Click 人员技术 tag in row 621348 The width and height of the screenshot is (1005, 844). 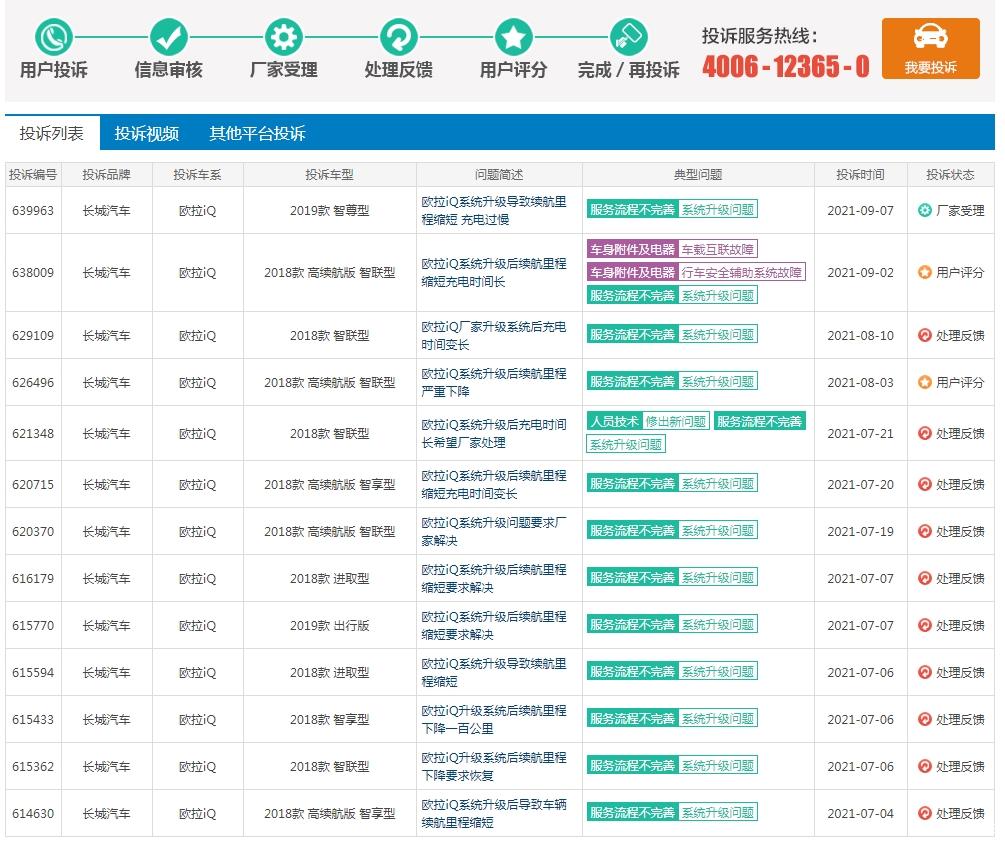tap(615, 422)
